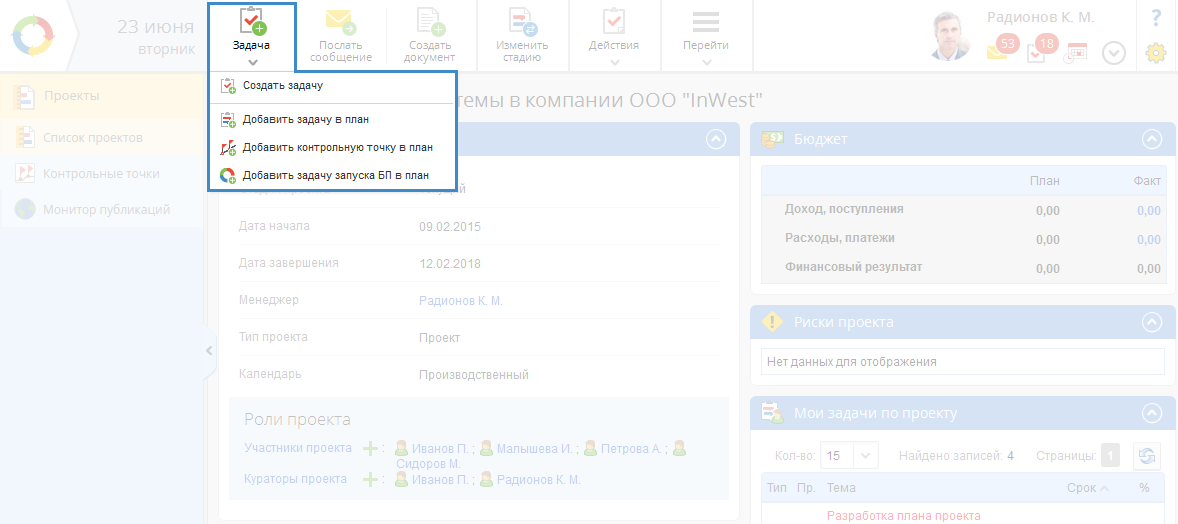The height and width of the screenshot is (524, 1178).
Task: Open manager link Радионов К. М.
Action: (460, 300)
